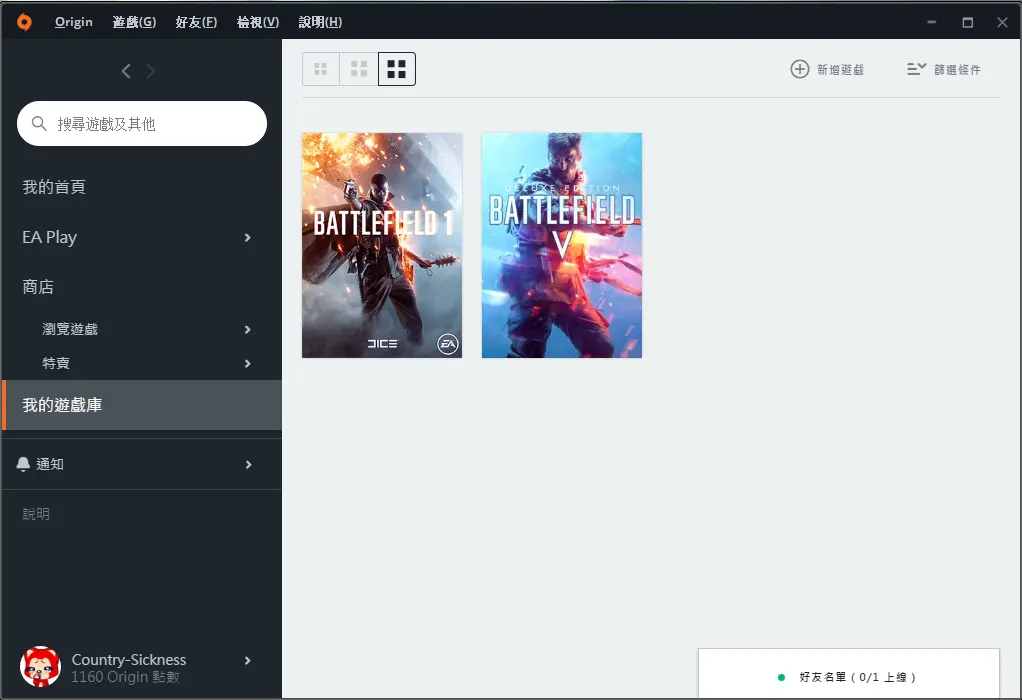Image resolution: width=1022 pixels, height=700 pixels.
Task: Click the green online status dot
Action: click(x=781, y=677)
